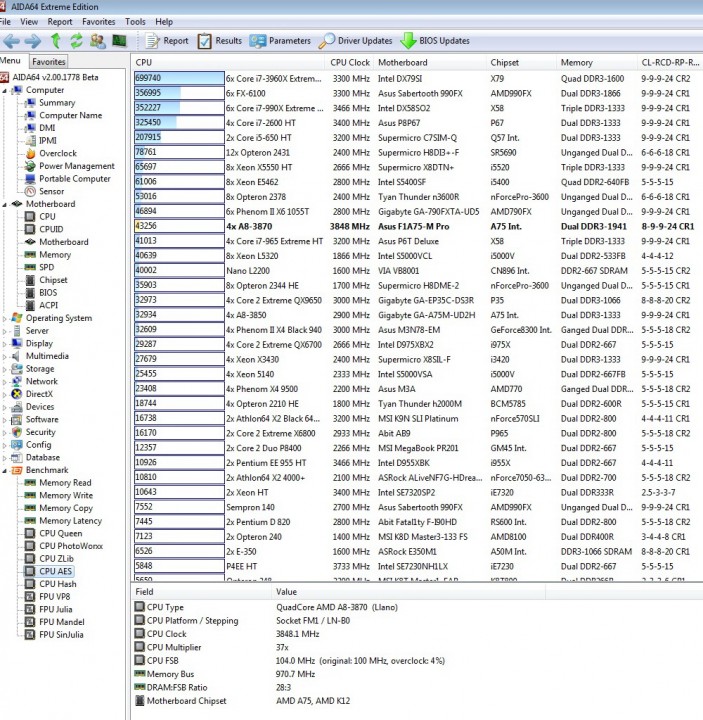This screenshot has width=703, height=720.
Task: Click Driver Updates in toolbar
Action: pyautogui.click(x=355, y=41)
